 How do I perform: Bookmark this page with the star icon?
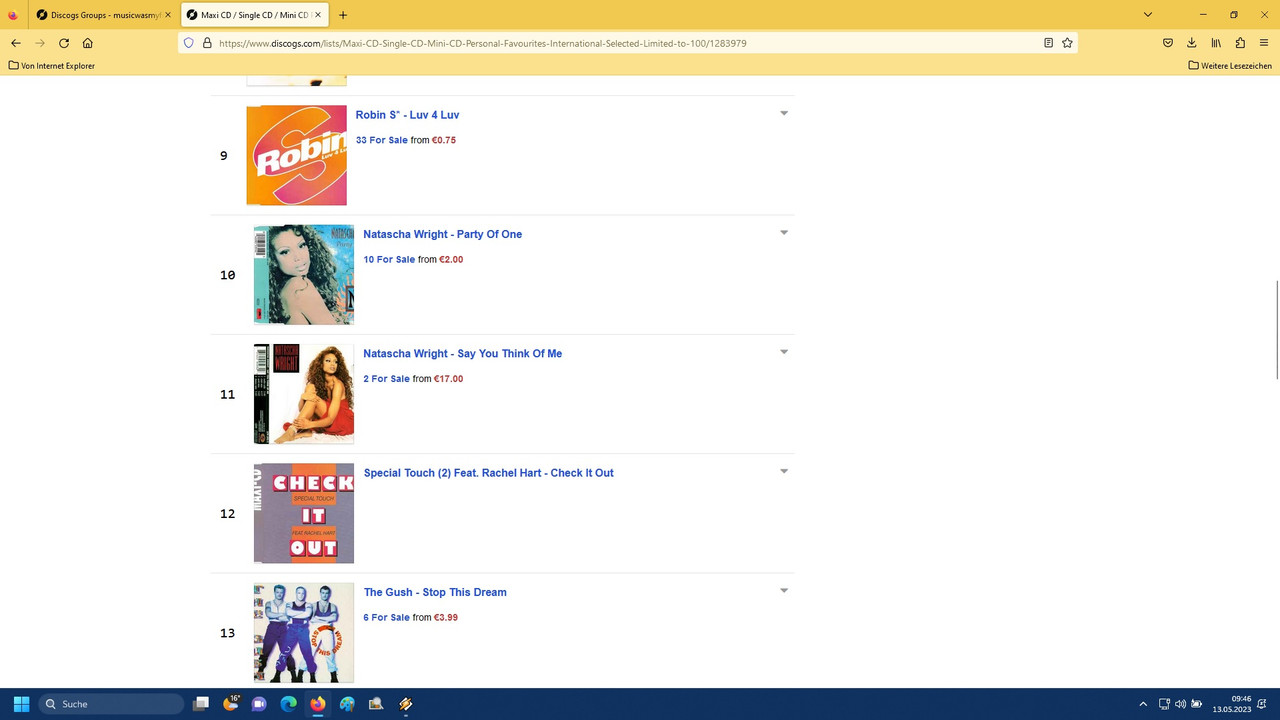click(1067, 43)
